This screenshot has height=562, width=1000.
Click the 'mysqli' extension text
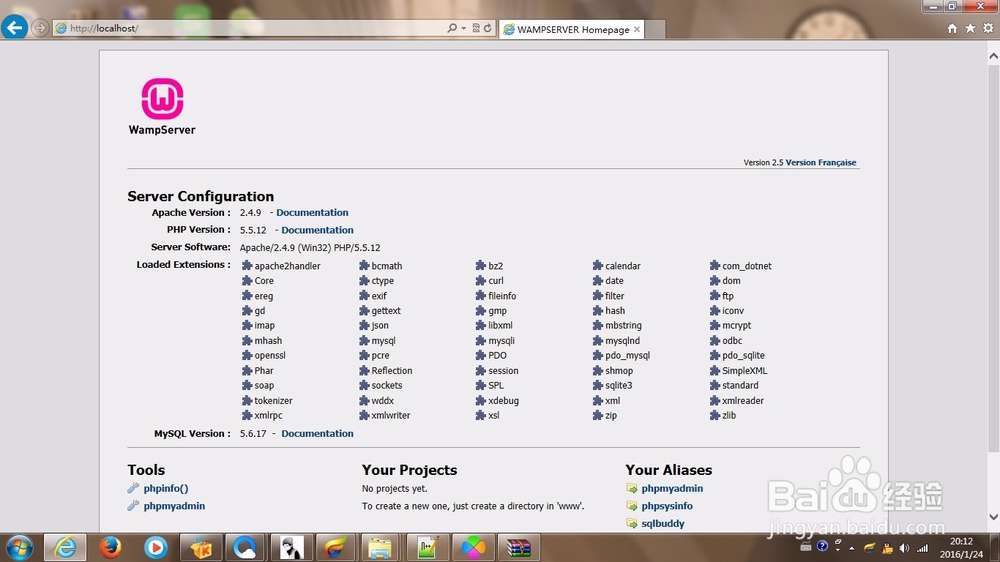[x=501, y=341]
